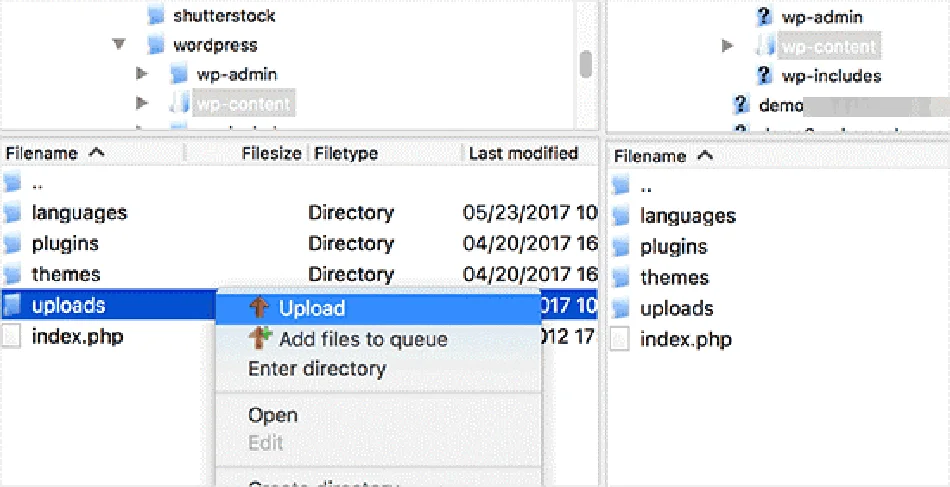This screenshot has height=487, width=950.
Task: Click the remote wp-admin question mark icon
Action: (x=765, y=16)
